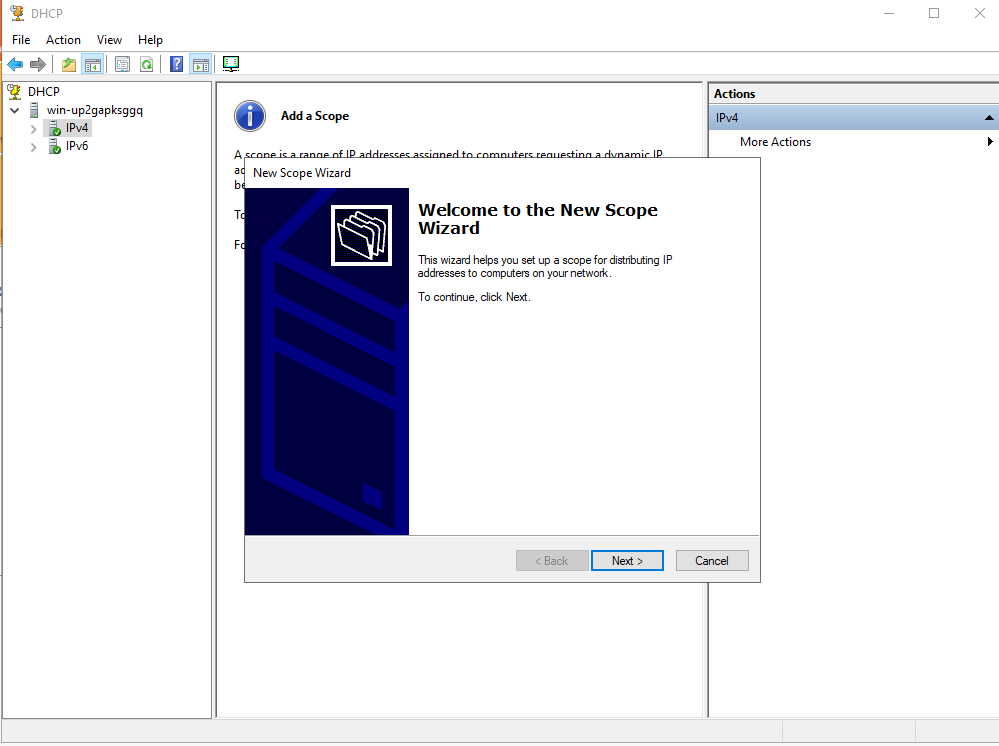Screen dimensions: 999x746
Task: Toggle Show/Hide Action Pane icon
Action: (200, 64)
